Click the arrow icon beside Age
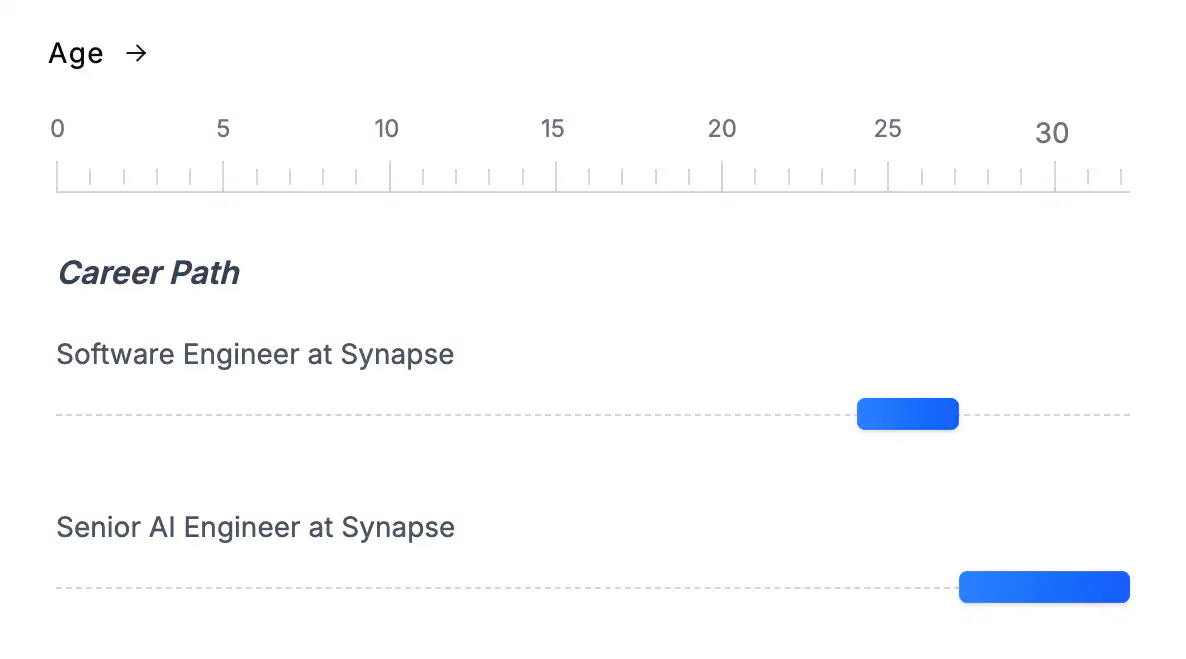 pos(136,54)
